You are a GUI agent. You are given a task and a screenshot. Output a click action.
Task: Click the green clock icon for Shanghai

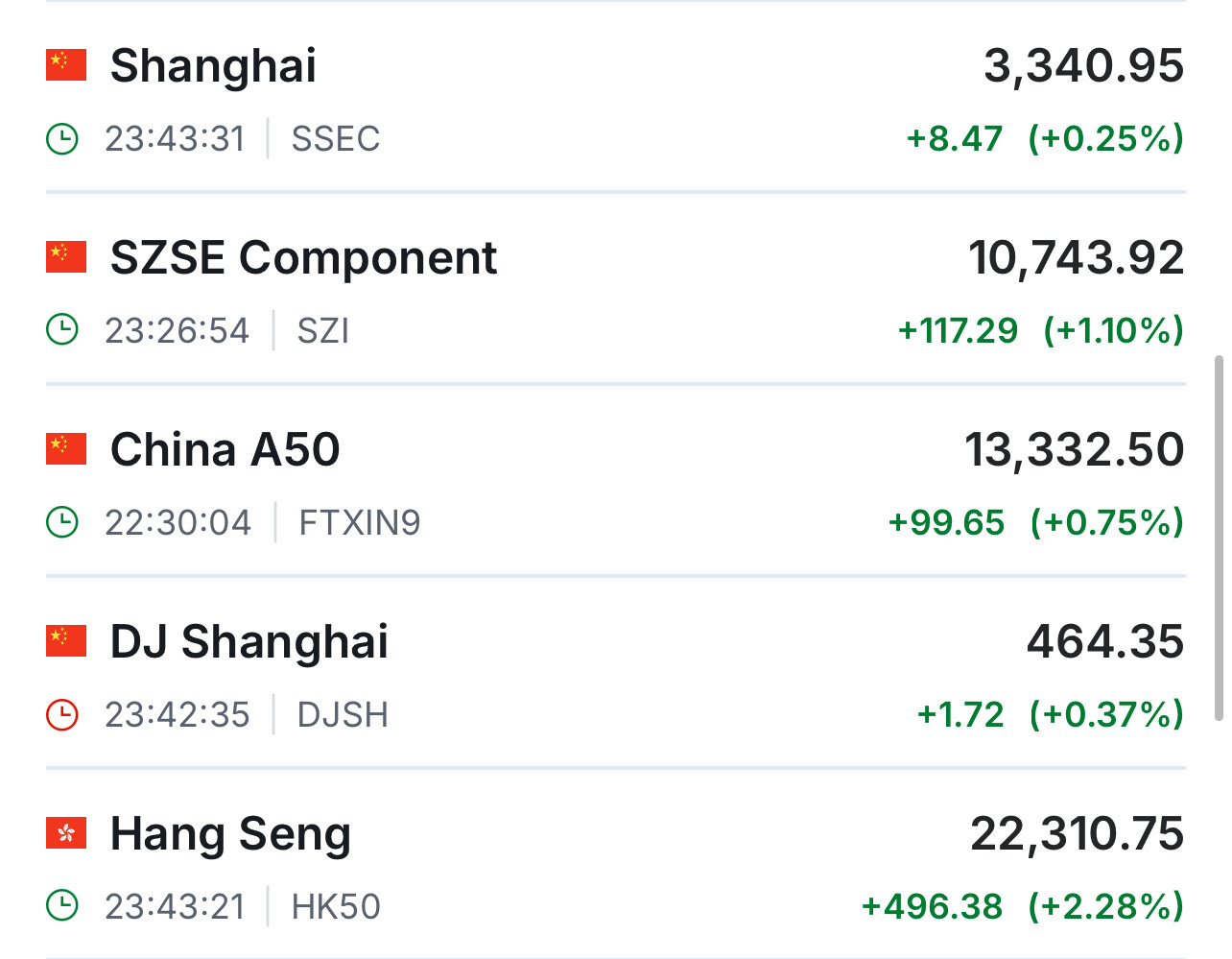pyautogui.click(x=62, y=138)
